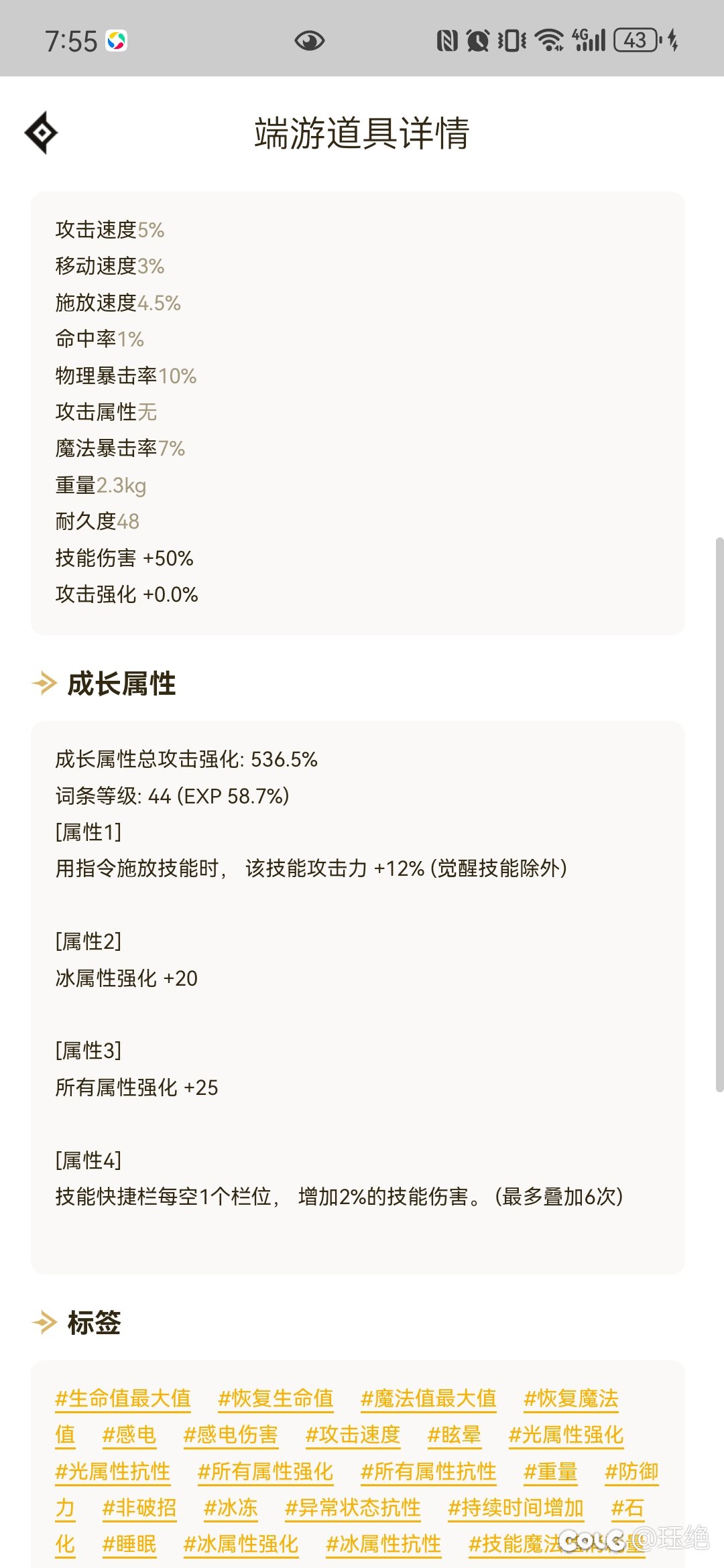Open the #异常状态抗性 tag
The width and height of the screenshot is (724, 1568).
pyautogui.click(x=353, y=1508)
